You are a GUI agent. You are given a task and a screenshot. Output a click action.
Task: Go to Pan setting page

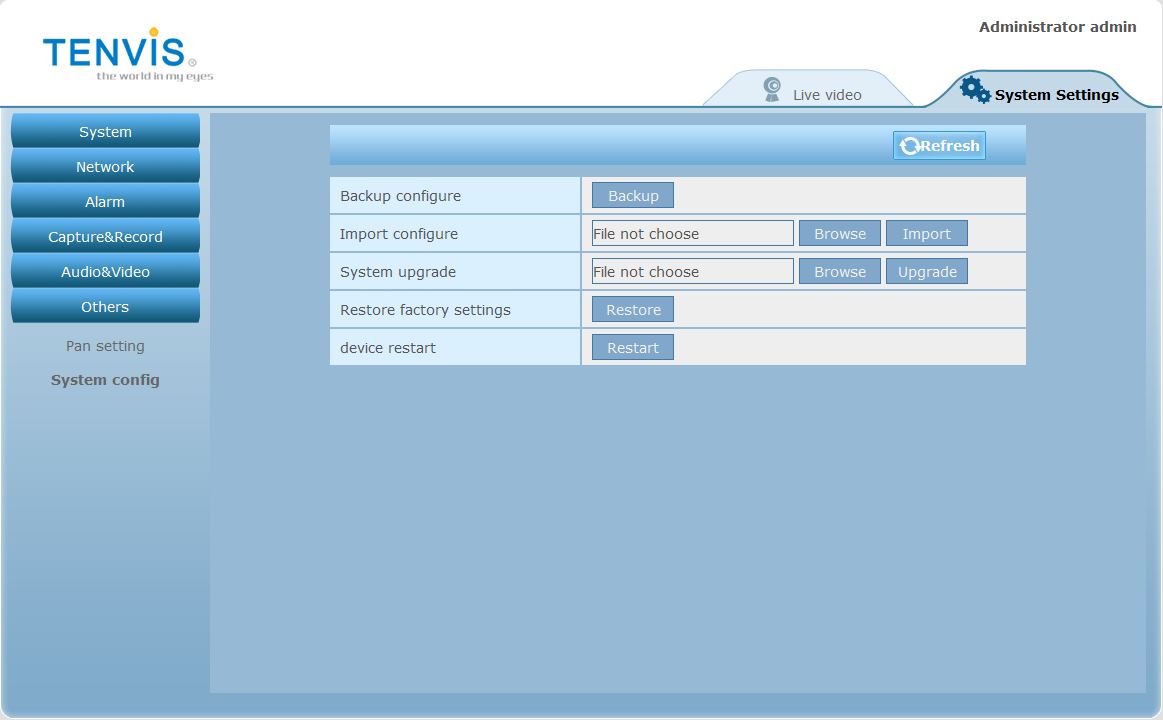point(105,346)
